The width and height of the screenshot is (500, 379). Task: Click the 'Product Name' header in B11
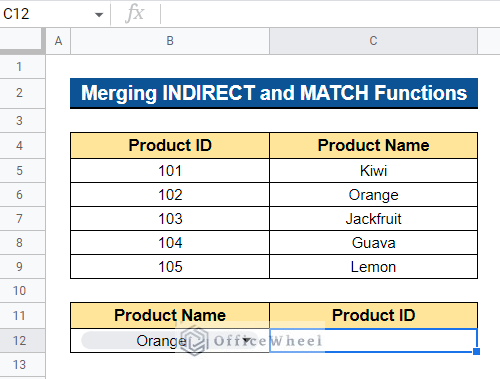click(x=170, y=315)
